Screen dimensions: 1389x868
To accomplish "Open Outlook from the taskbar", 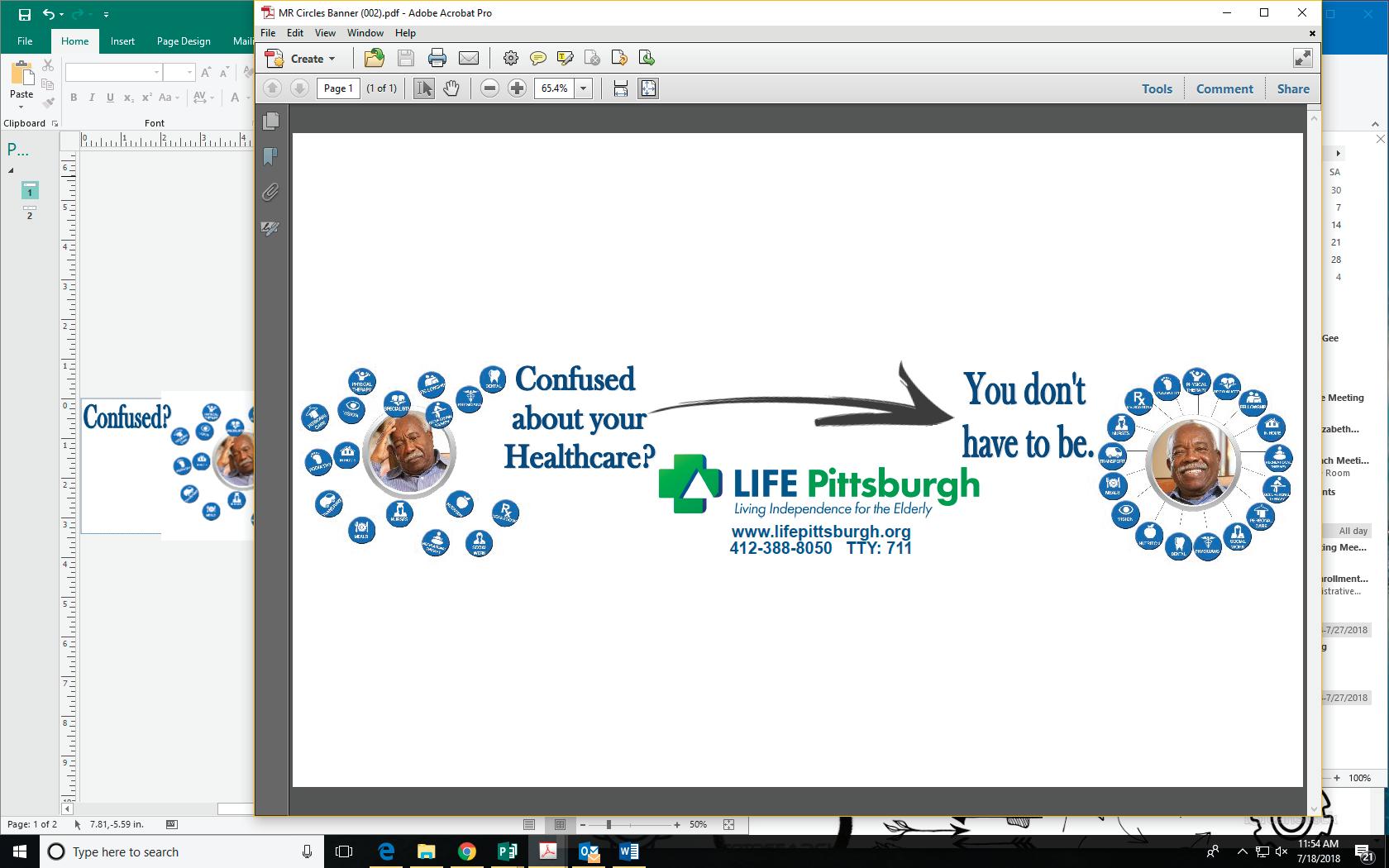I will tap(589, 851).
